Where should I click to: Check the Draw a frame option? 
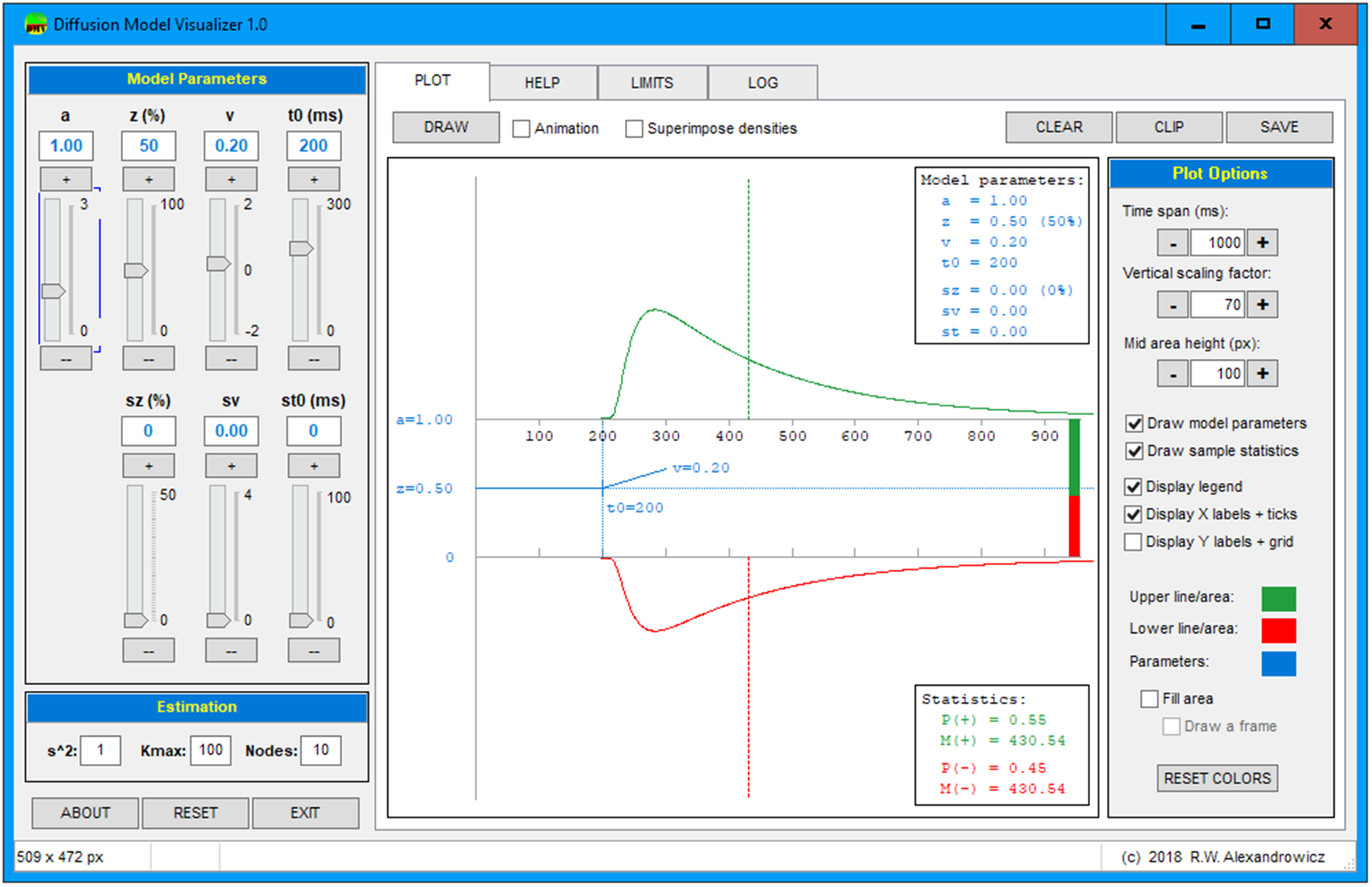[x=1171, y=726]
